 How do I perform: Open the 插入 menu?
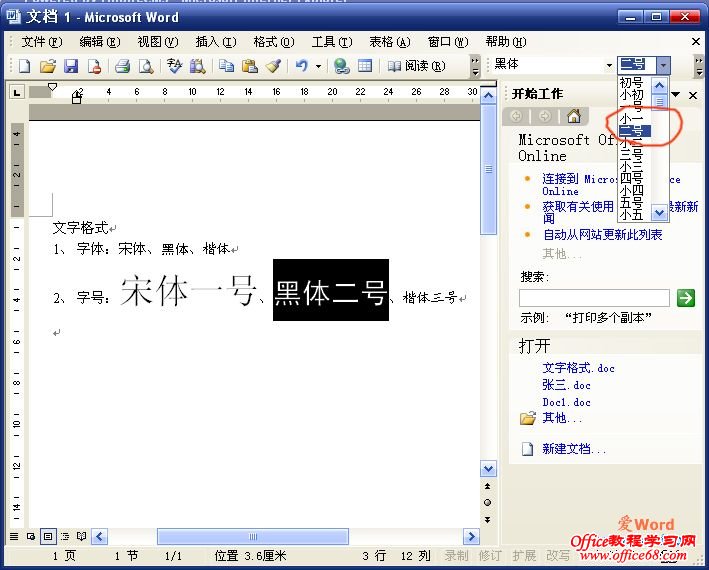click(x=215, y=42)
